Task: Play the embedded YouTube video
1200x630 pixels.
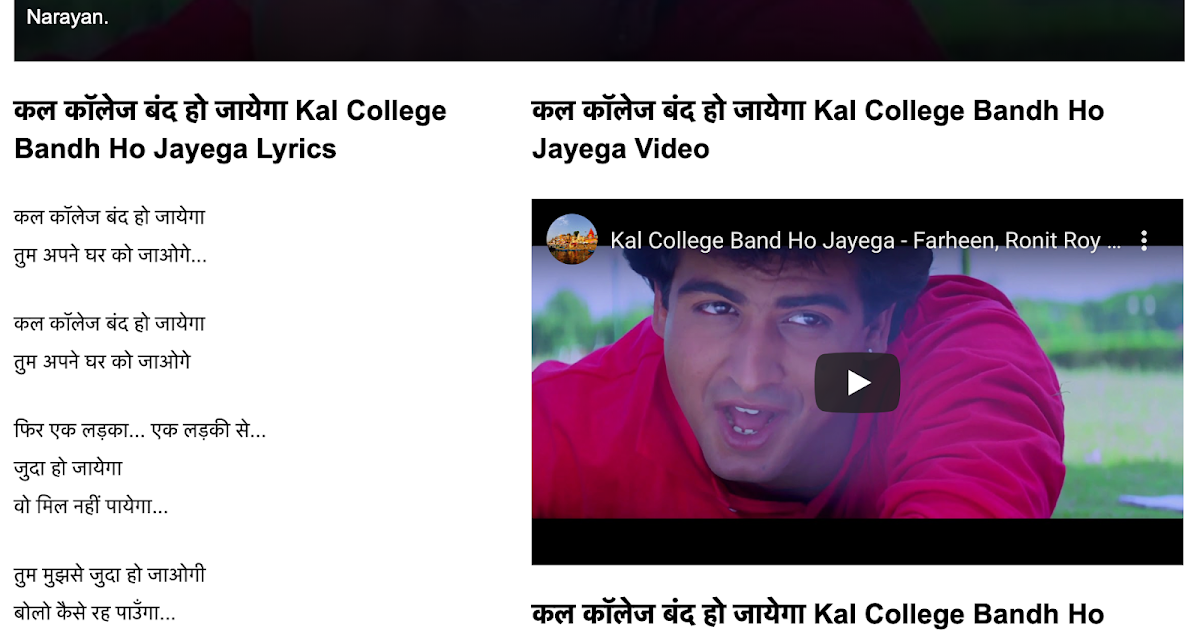Action: [x=857, y=382]
